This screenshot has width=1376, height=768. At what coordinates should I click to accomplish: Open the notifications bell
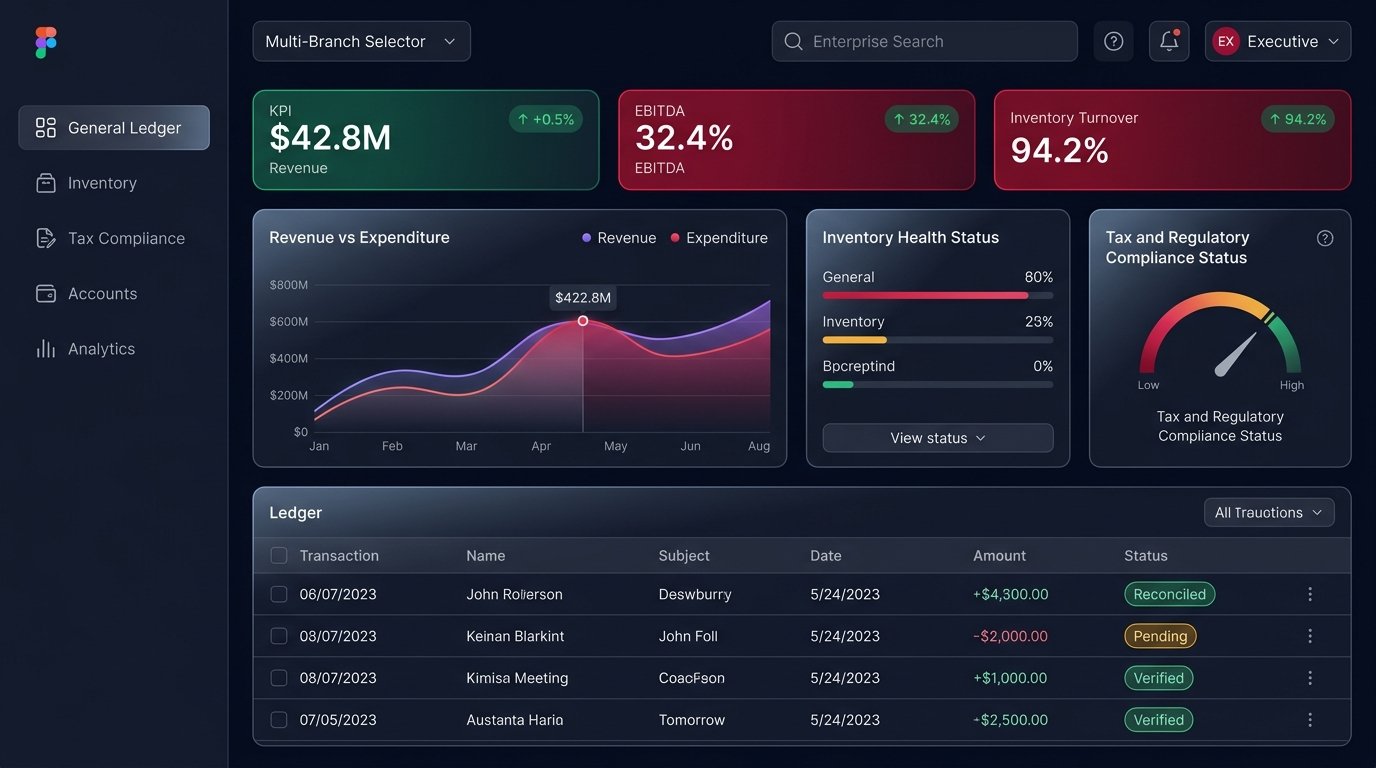pos(1169,41)
